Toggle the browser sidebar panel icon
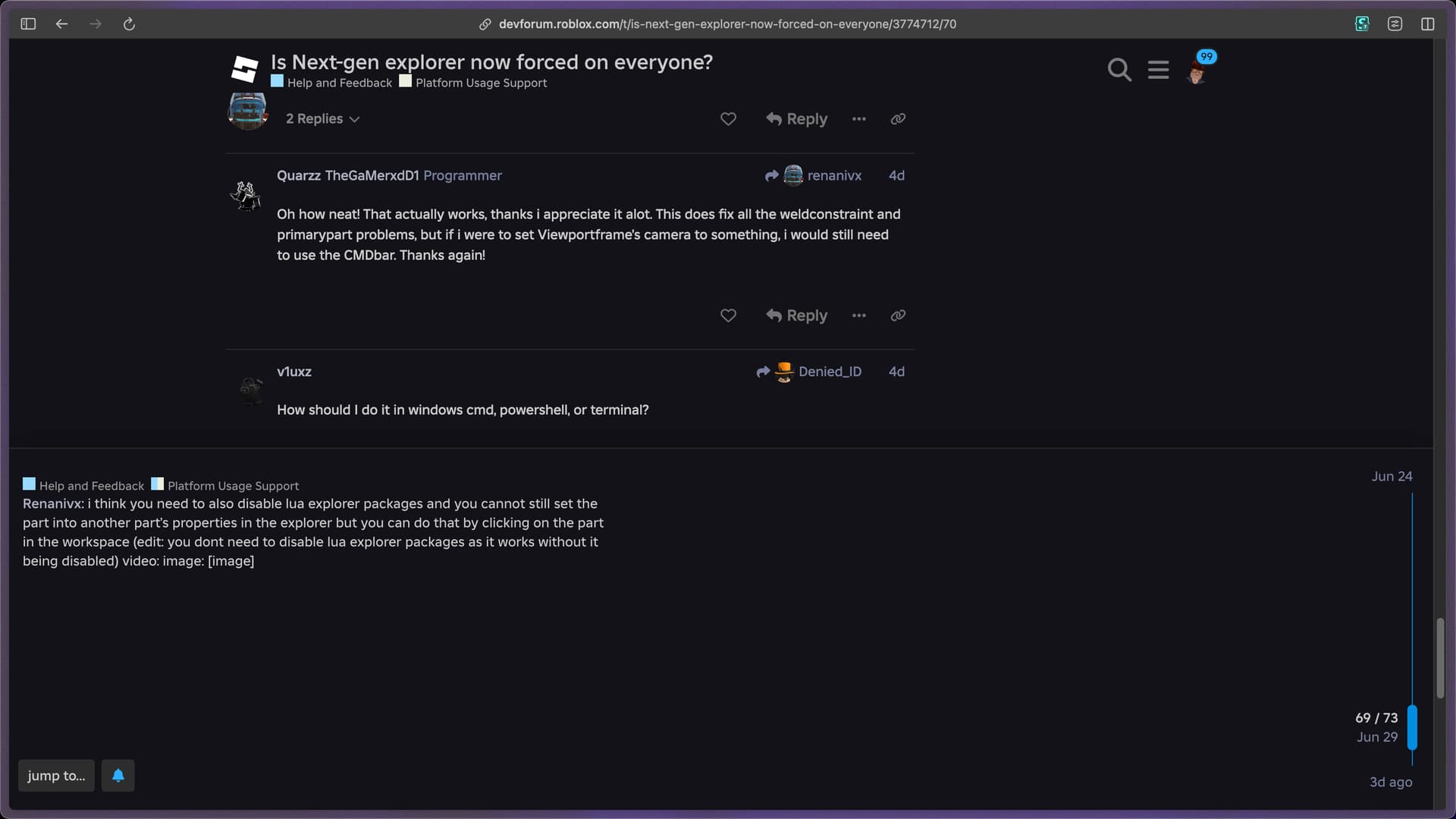The image size is (1456, 819). pyautogui.click(x=28, y=24)
